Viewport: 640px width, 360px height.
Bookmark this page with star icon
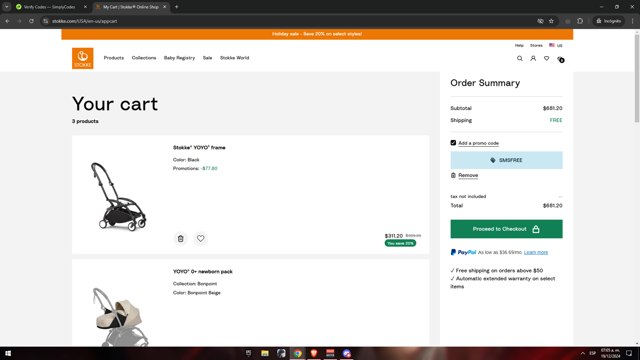pyautogui.click(x=551, y=21)
